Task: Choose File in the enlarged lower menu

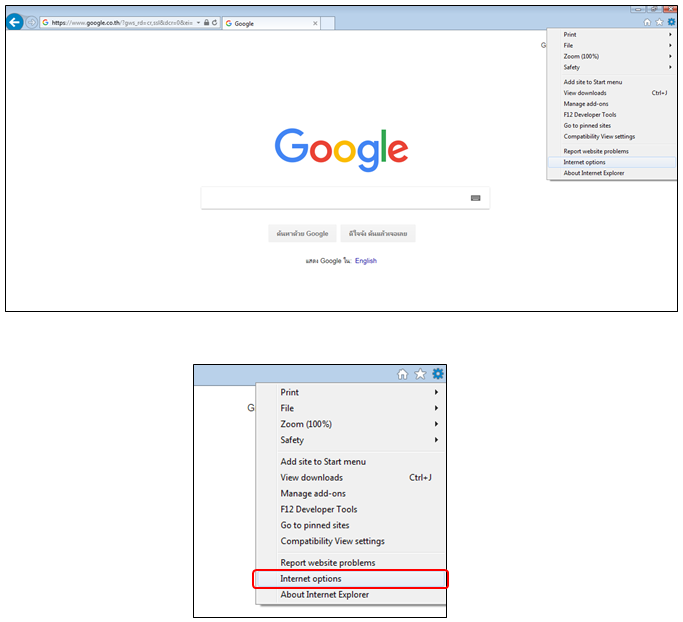Action: pos(351,408)
